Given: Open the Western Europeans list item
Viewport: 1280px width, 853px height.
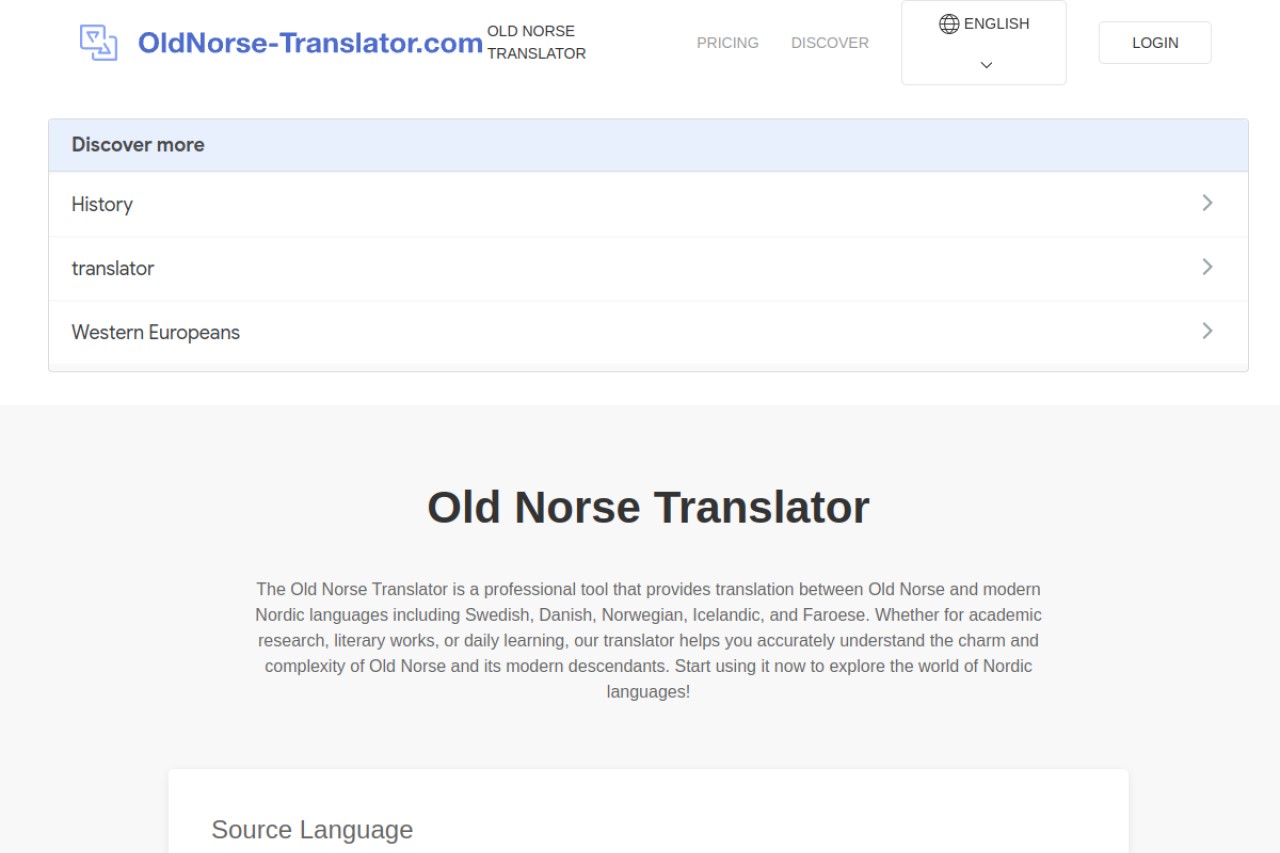Looking at the screenshot, I should (648, 332).
